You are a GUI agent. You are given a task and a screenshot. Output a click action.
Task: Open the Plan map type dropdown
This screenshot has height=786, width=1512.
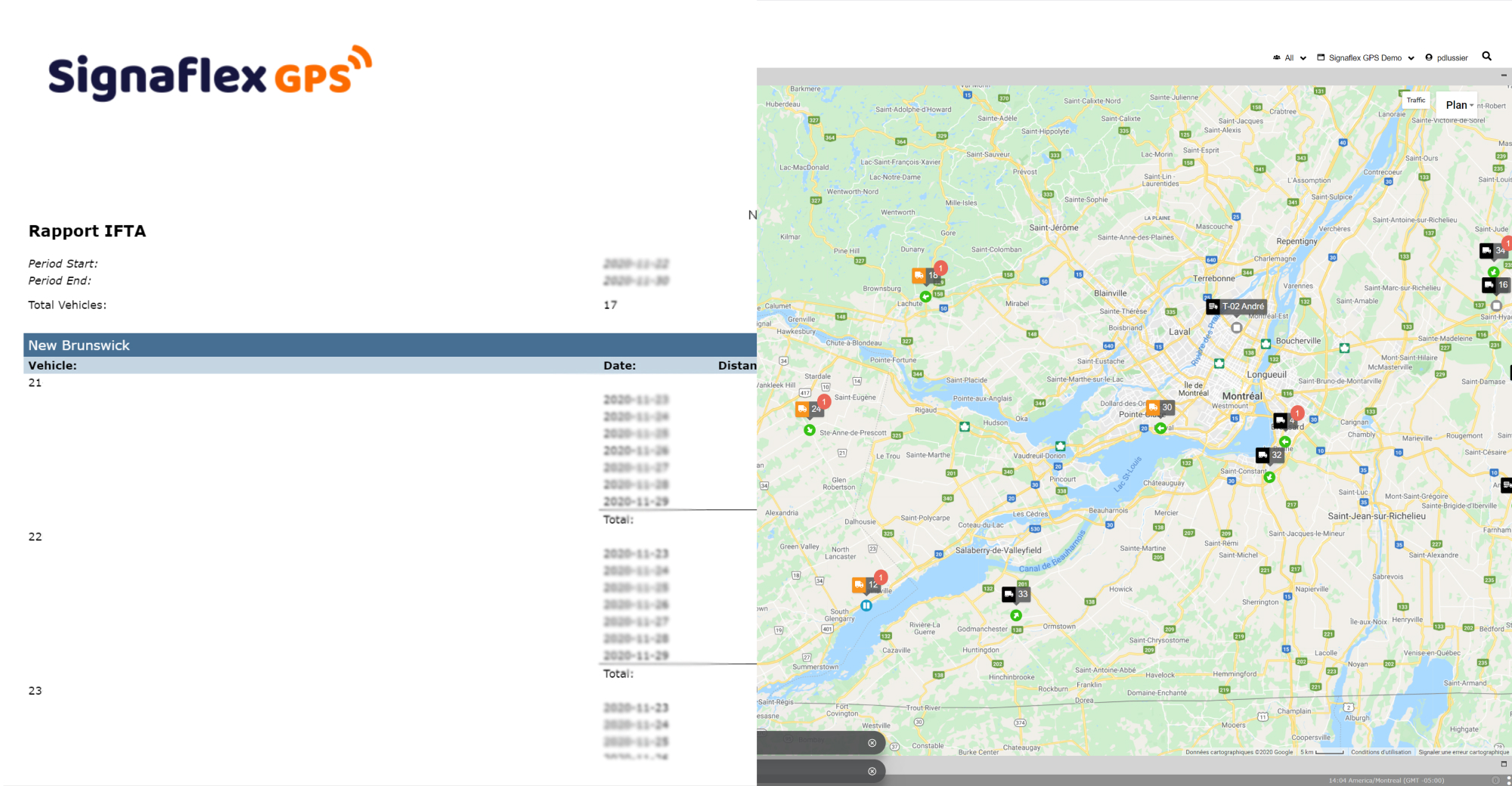(x=1458, y=105)
